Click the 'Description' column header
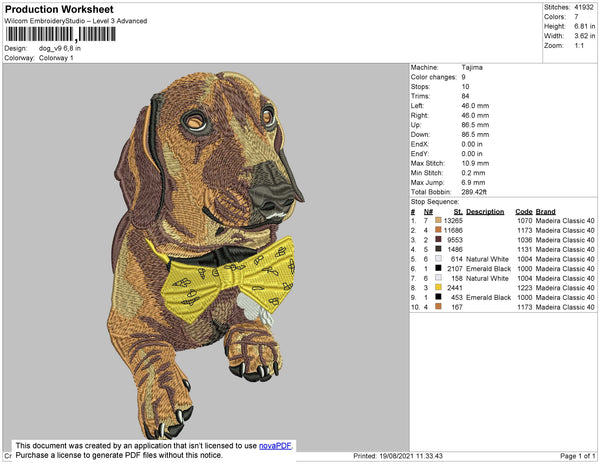Screen dimensions: 600x464 click(485, 212)
